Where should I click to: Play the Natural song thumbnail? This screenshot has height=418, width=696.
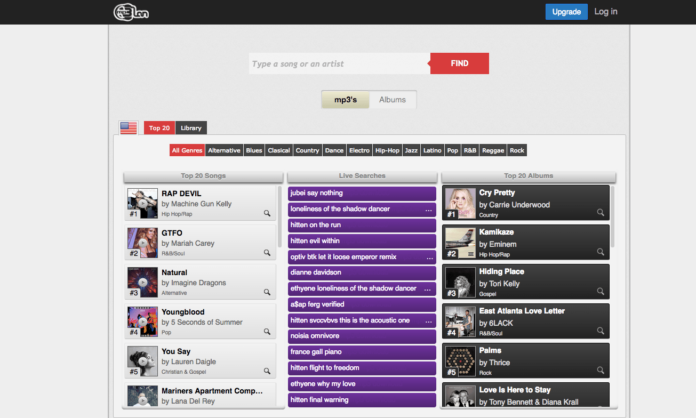(142, 282)
